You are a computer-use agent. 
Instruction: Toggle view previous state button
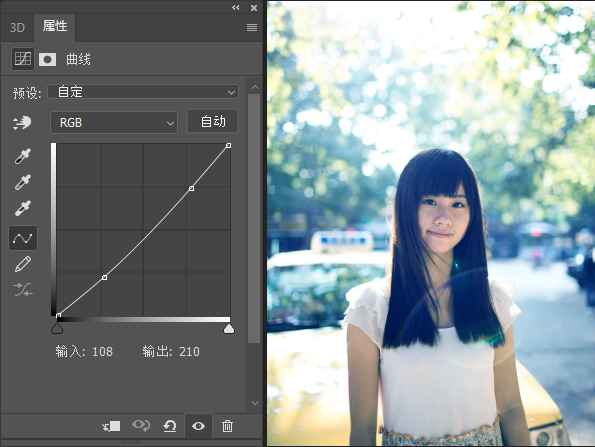(x=141, y=425)
